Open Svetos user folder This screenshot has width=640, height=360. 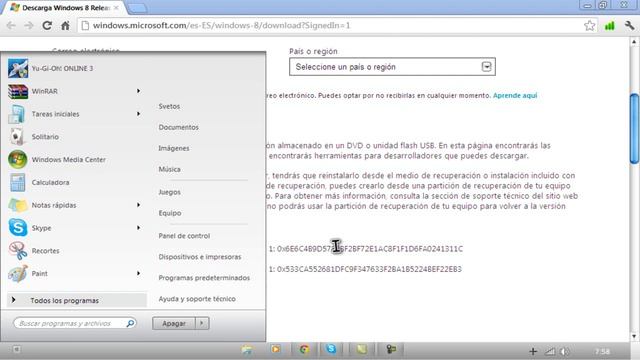[x=169, y=106]
